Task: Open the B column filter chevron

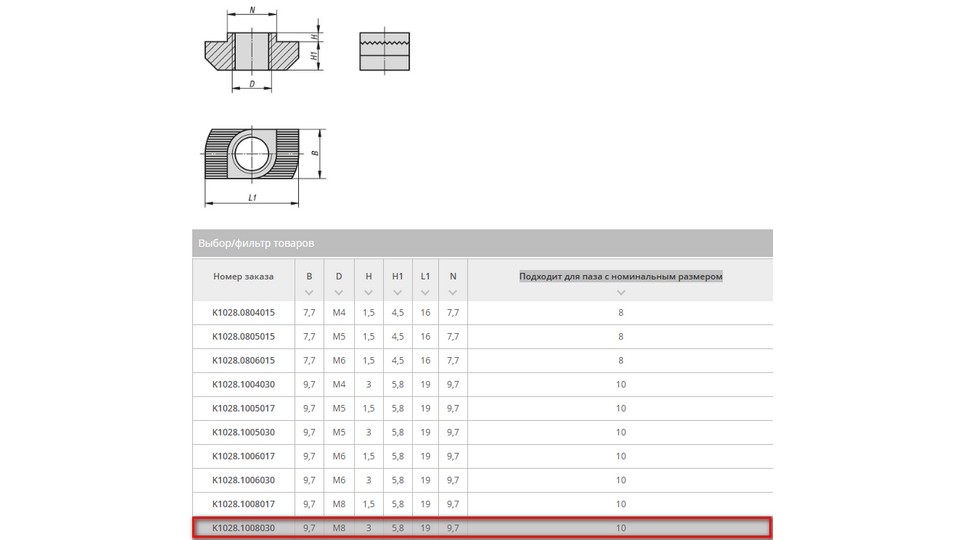Action: (x=309, y=293)
